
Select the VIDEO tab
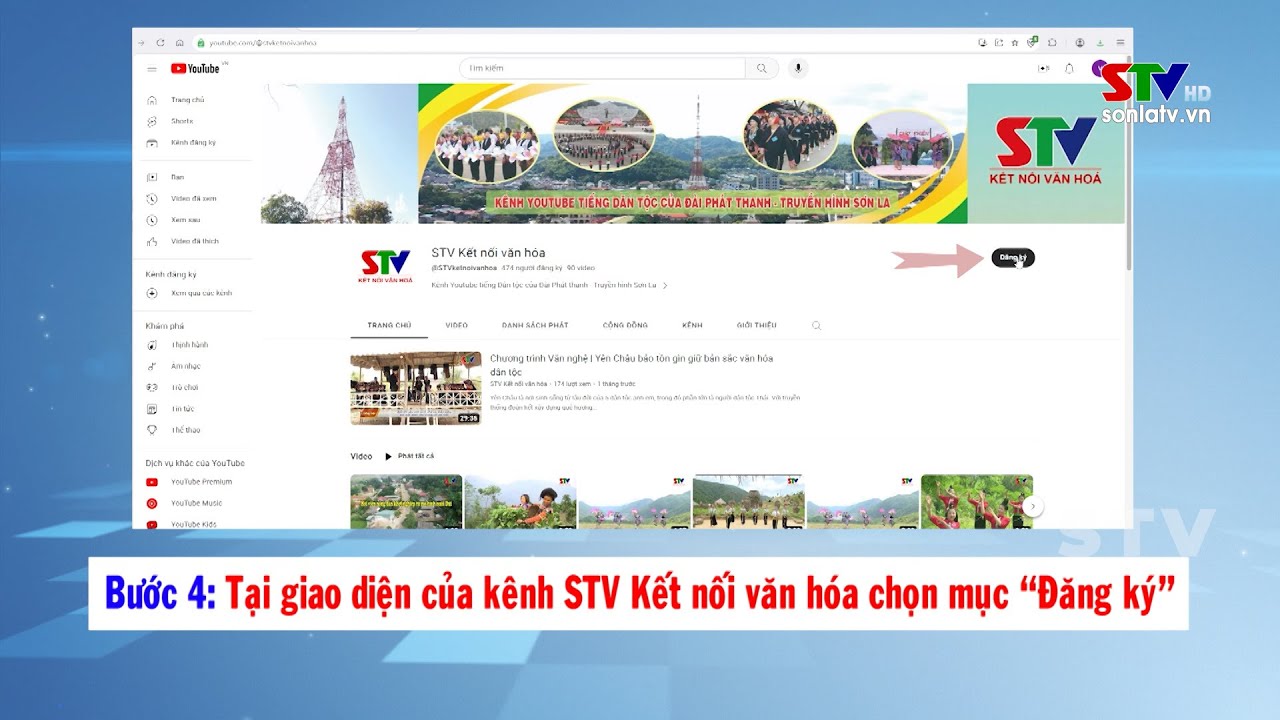pyautogui.click(x=457, y=326)
